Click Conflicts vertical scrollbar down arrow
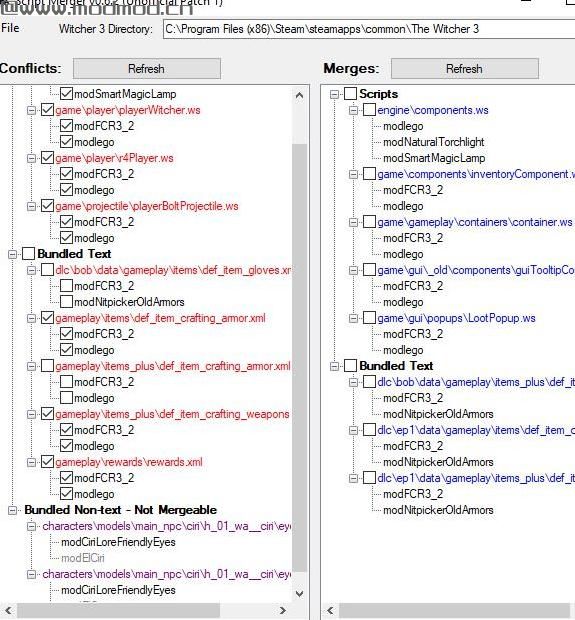Viewport: 575px width, 620px height. tap(299, 594)
